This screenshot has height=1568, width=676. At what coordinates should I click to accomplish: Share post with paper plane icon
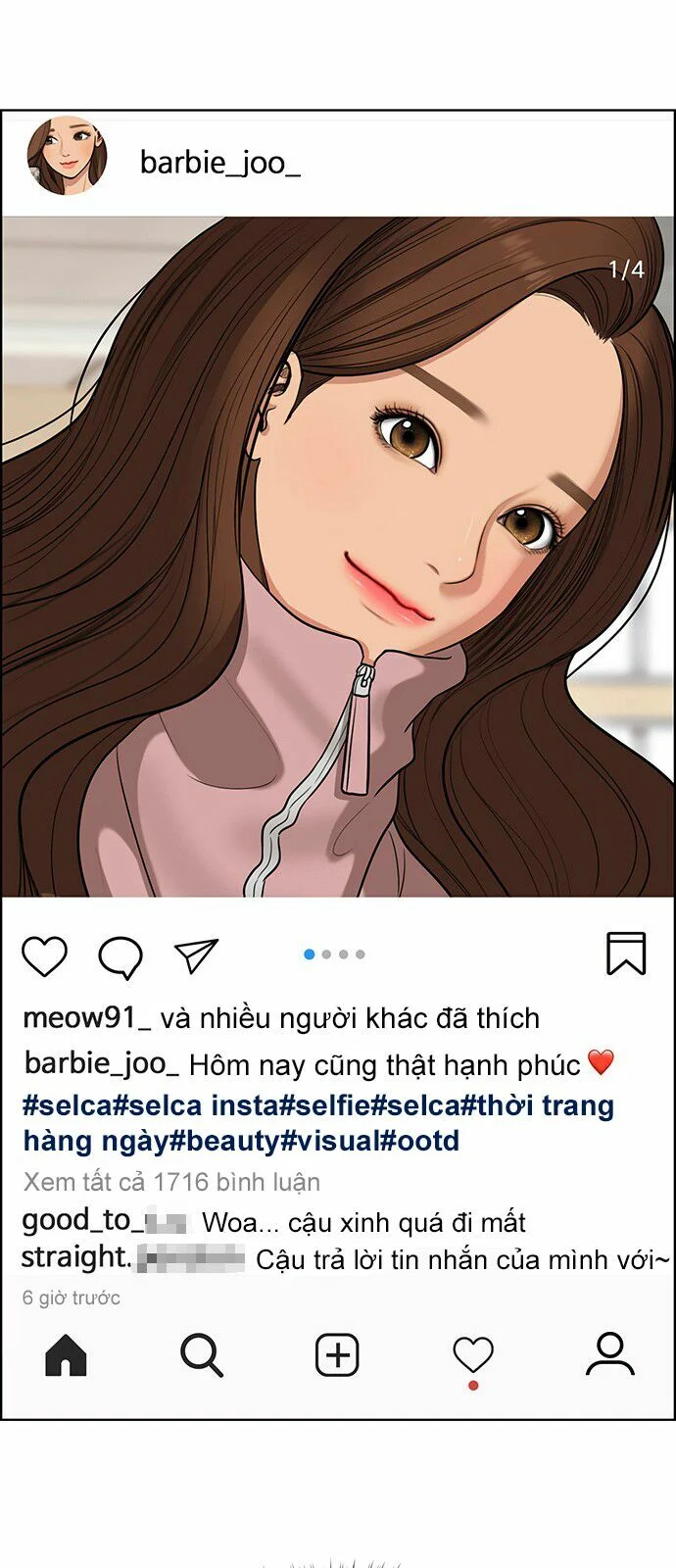[195, 955]
